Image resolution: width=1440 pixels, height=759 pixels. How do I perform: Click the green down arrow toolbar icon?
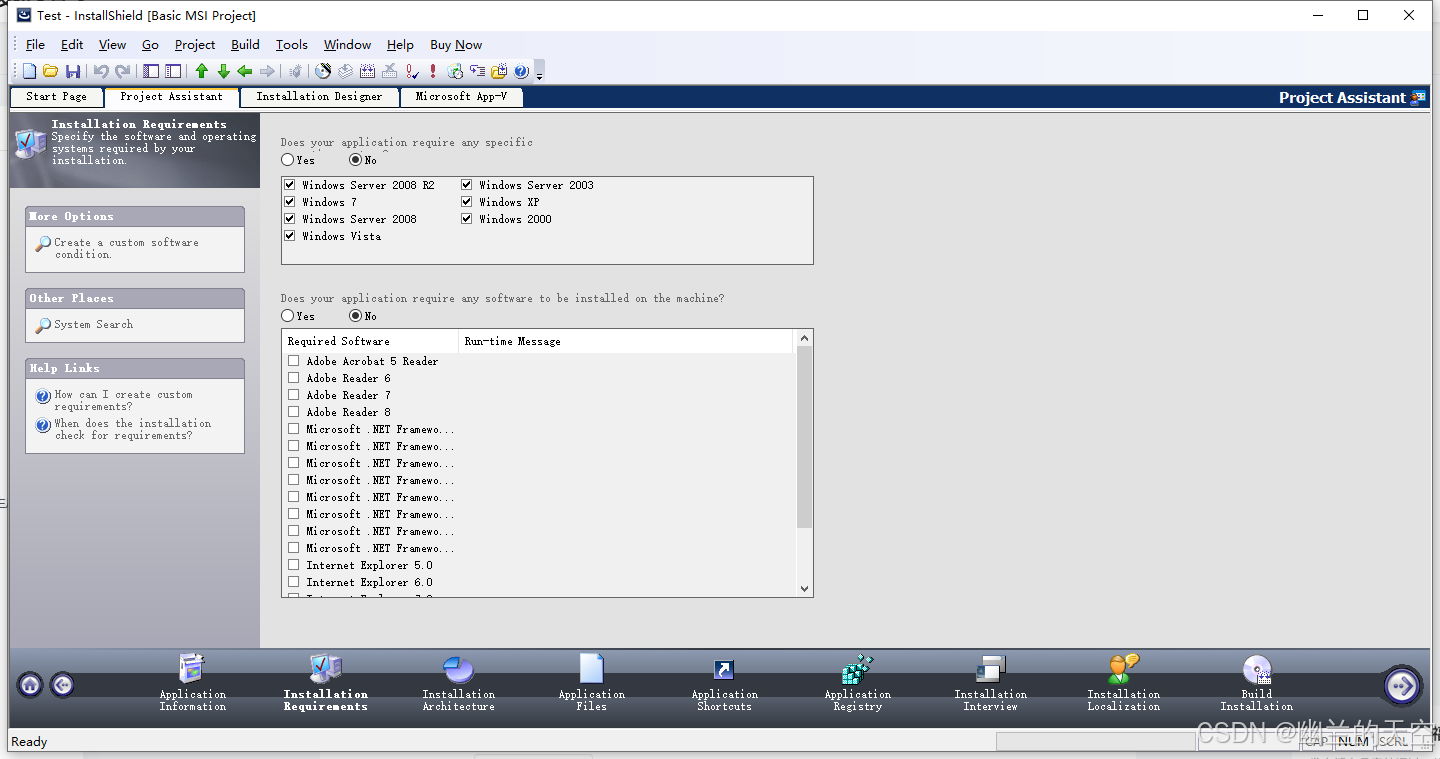pyautogui.click(x=223, y=71)
